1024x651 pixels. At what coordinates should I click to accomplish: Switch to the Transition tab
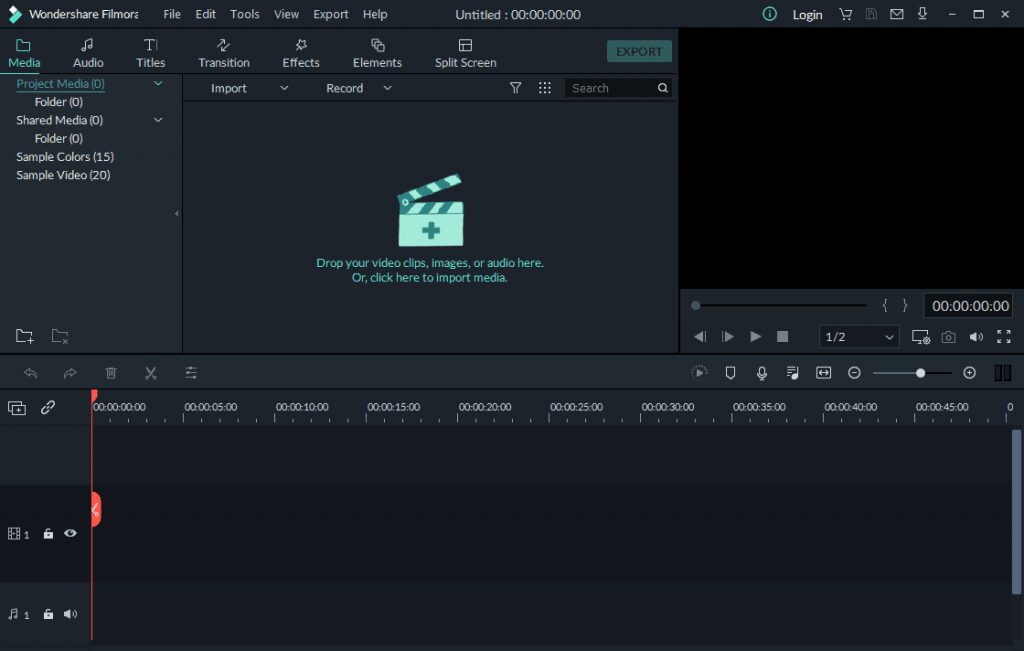point(223,51)
